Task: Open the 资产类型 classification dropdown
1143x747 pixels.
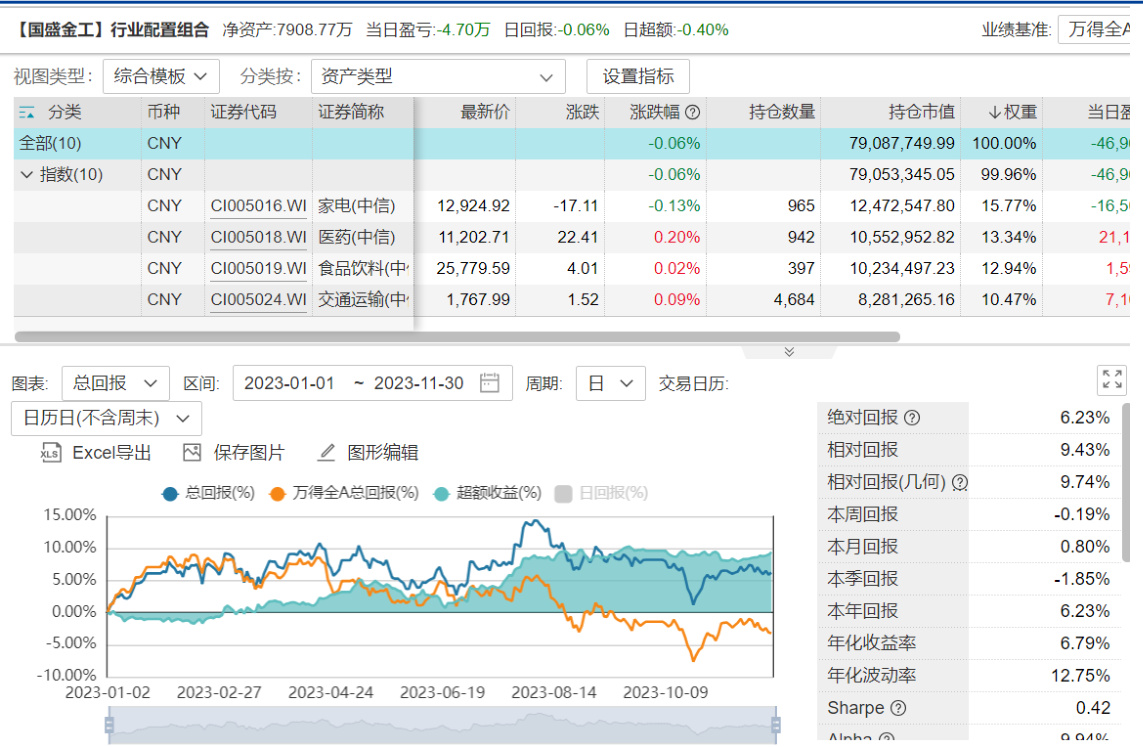Action: [437, 76]
